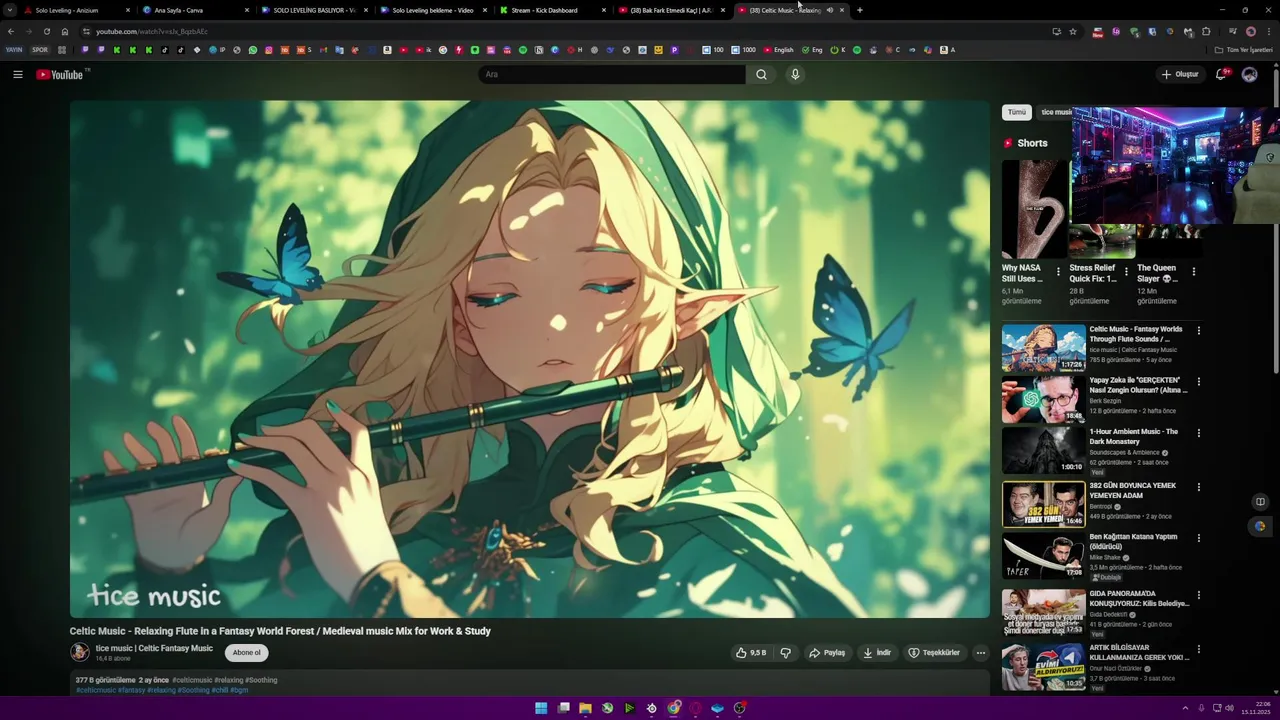Screen dimensions: 1280x720
Task: Open Yapay Zeka ile video thumbnail
Action: coord(1044,399)
